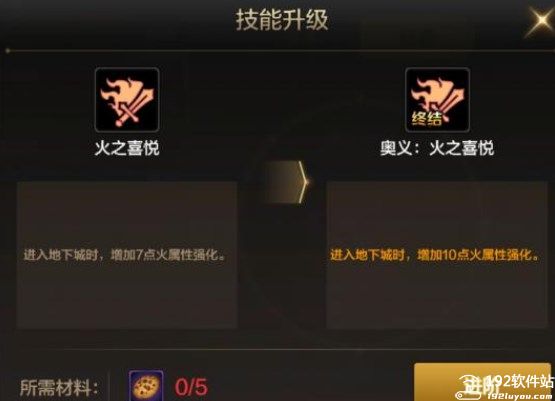Select the 火之喜悦 skill name label

[x=127, y=148]
